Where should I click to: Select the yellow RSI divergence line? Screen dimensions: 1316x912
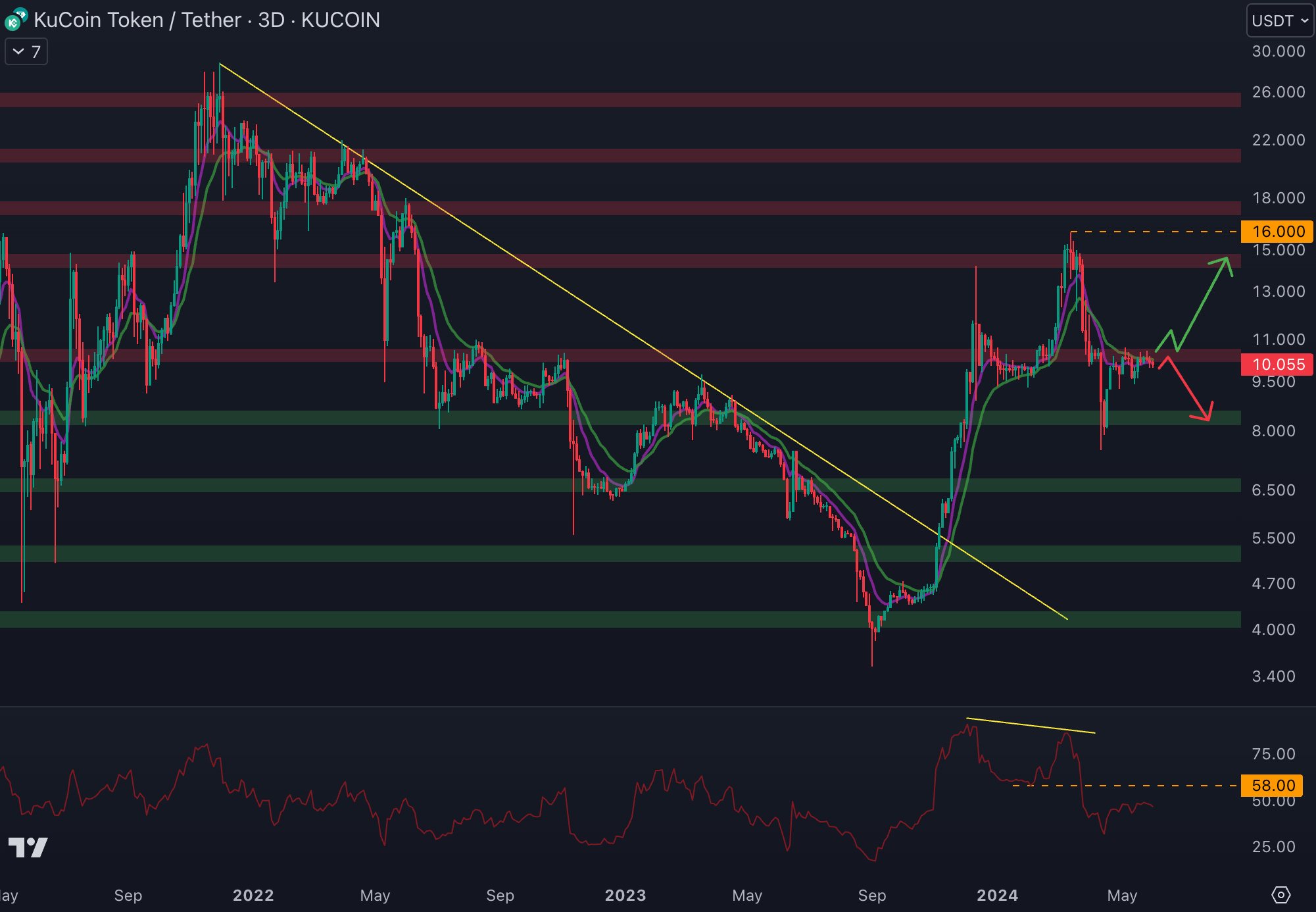tap(1031, 725)
